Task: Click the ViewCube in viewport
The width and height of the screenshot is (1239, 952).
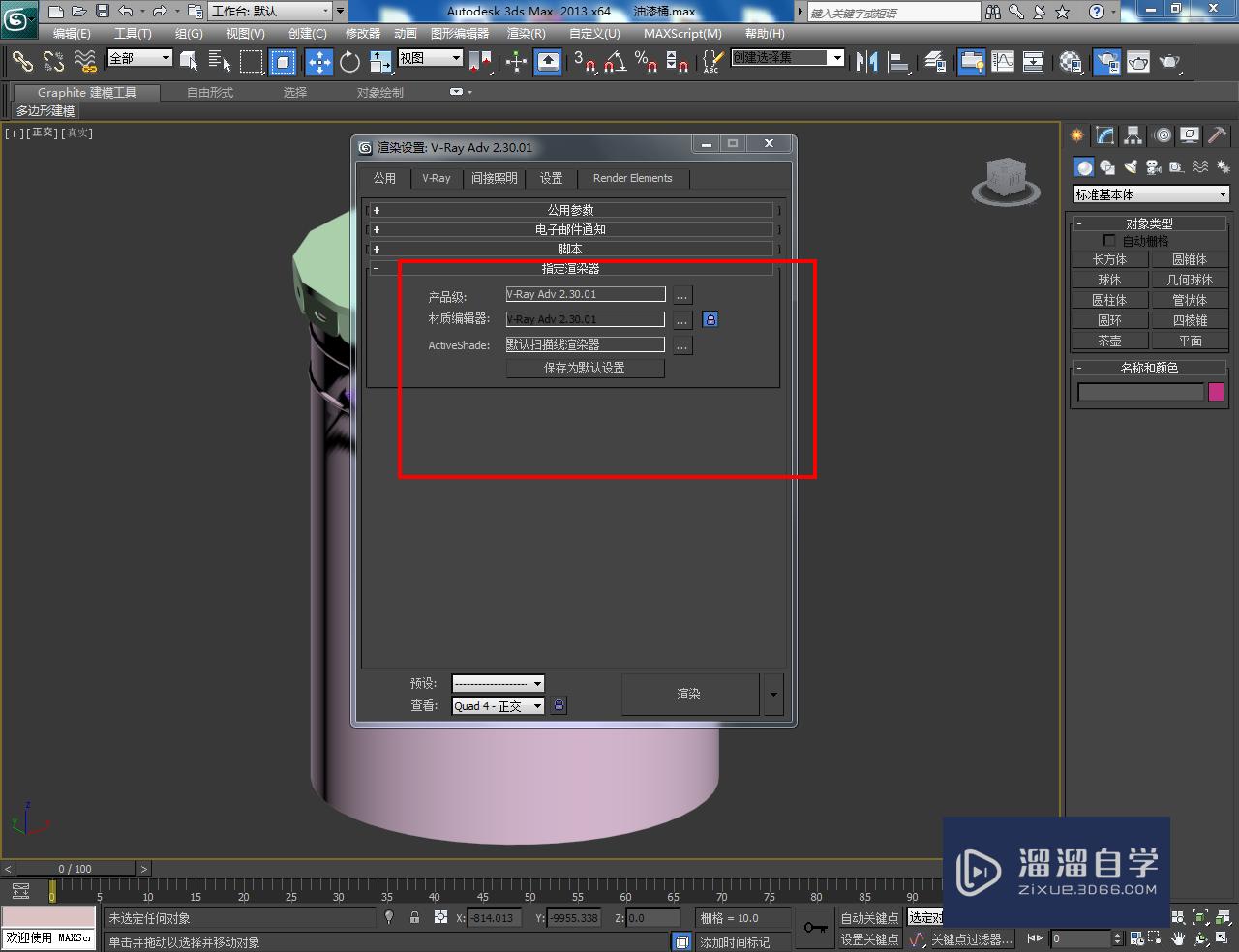Action: pyautogui.click(x=1006, y=181)
